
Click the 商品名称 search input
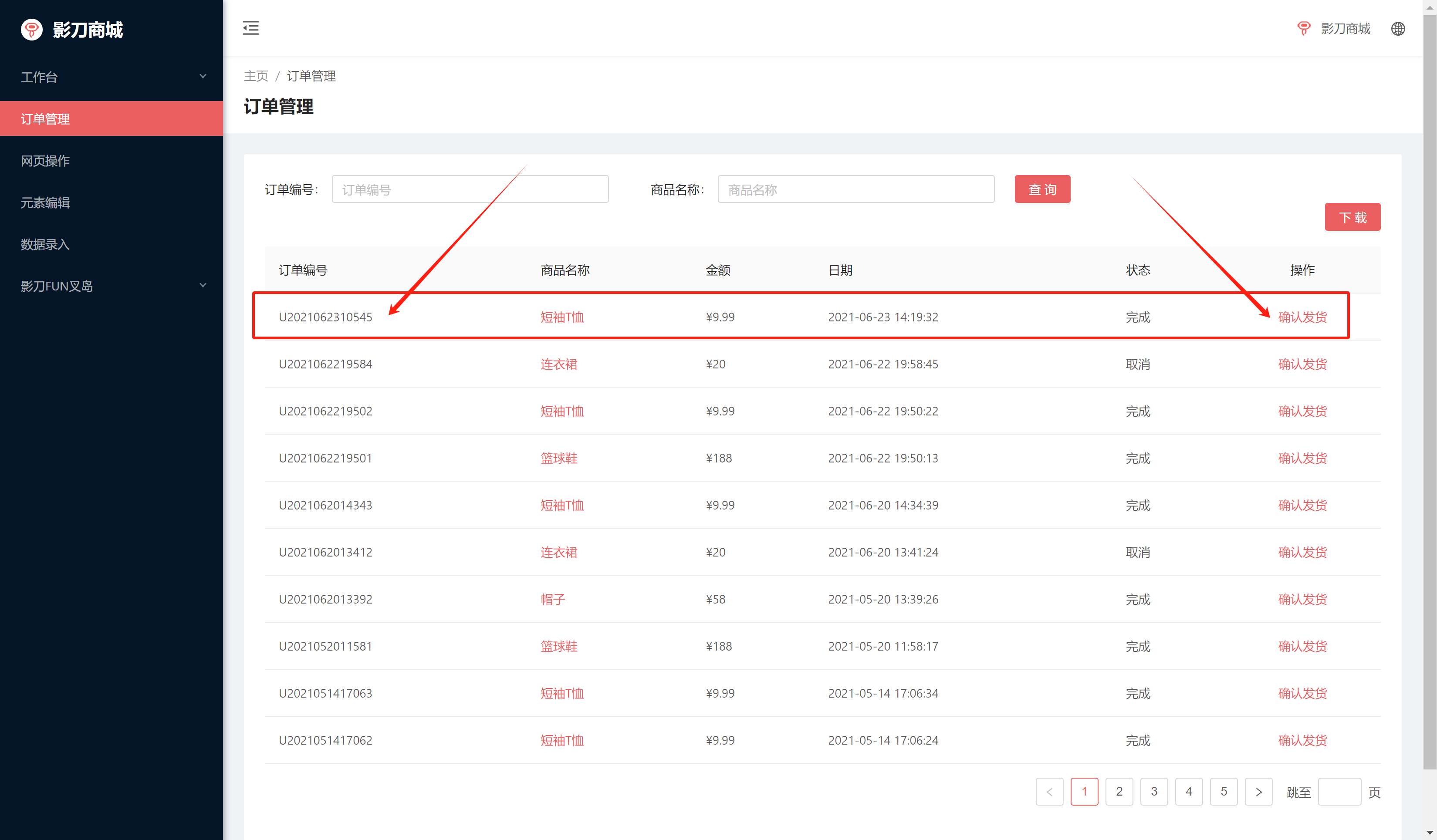pos(855,189)
